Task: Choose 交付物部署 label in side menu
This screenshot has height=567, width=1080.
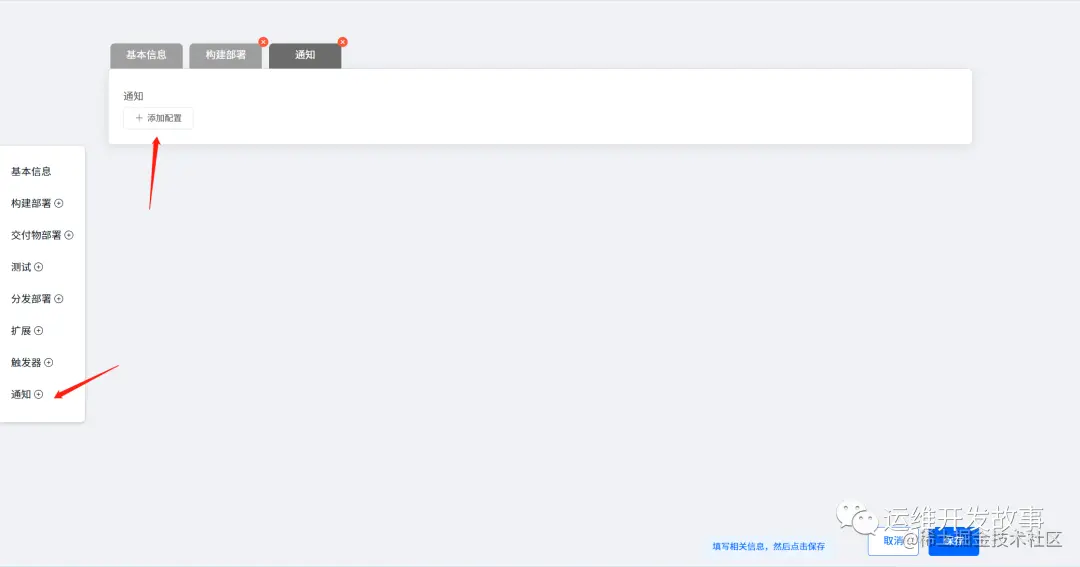Action: [x=36, y=235]
